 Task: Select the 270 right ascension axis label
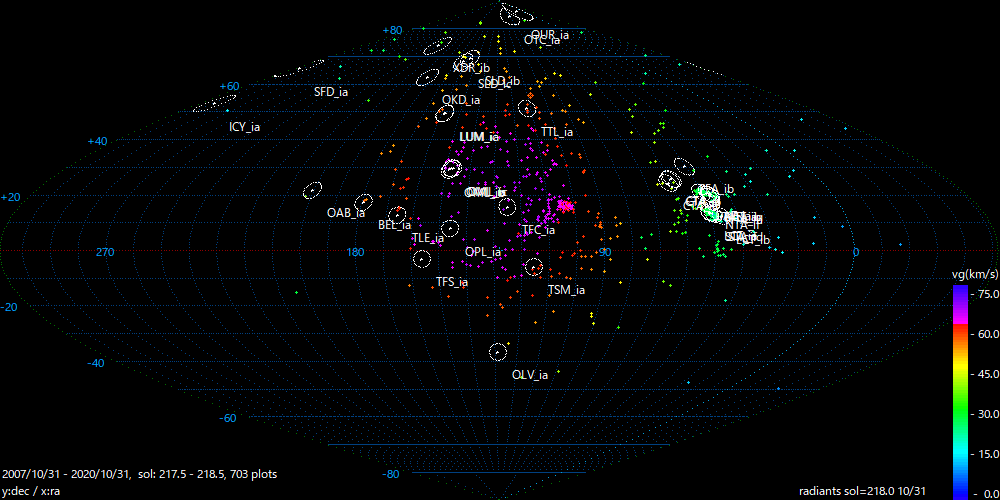105,252
